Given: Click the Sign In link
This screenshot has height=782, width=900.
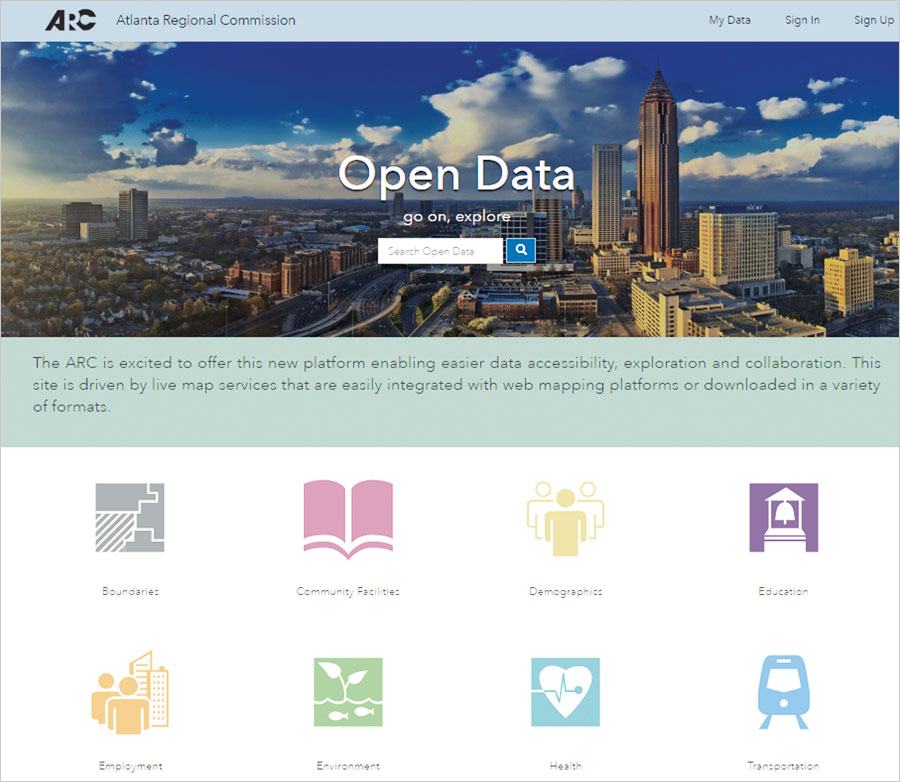Looking at the screenshot, I should coord(802,20).
